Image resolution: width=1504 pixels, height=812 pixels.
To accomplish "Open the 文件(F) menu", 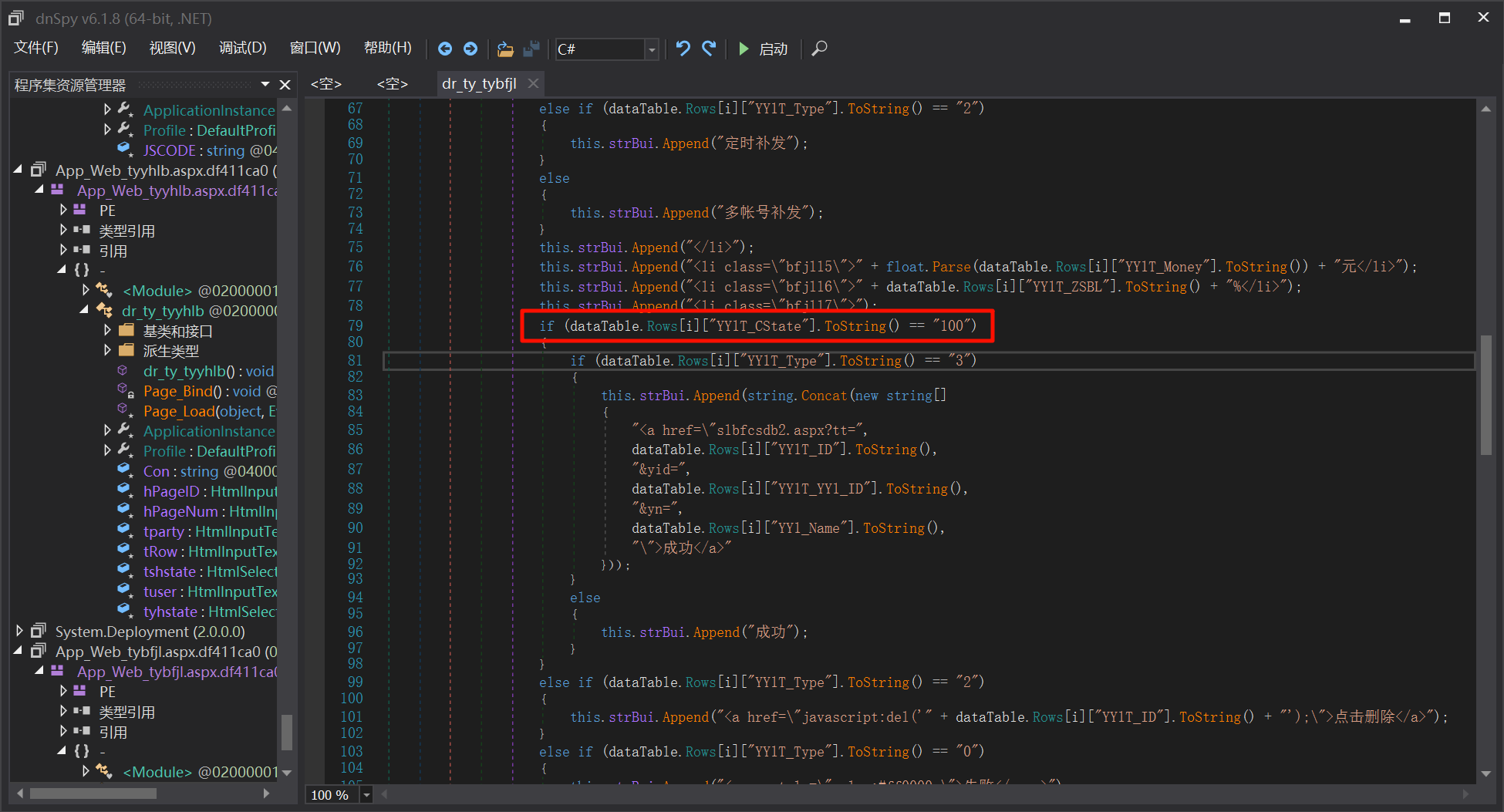I will (36, 48).
